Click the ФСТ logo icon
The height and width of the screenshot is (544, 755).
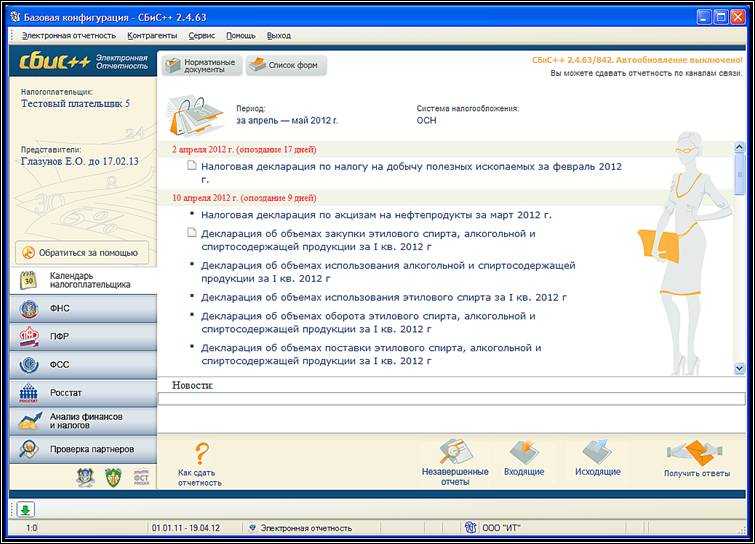pyautogui.click(x=141, y=478)
